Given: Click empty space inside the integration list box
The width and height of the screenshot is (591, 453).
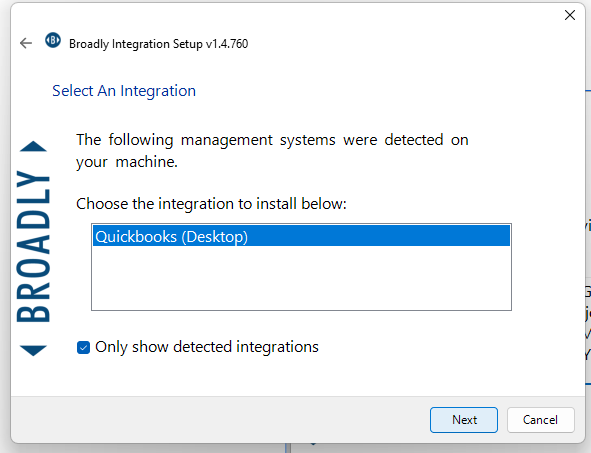Looking at the screenshot, I should pos(301,278).
